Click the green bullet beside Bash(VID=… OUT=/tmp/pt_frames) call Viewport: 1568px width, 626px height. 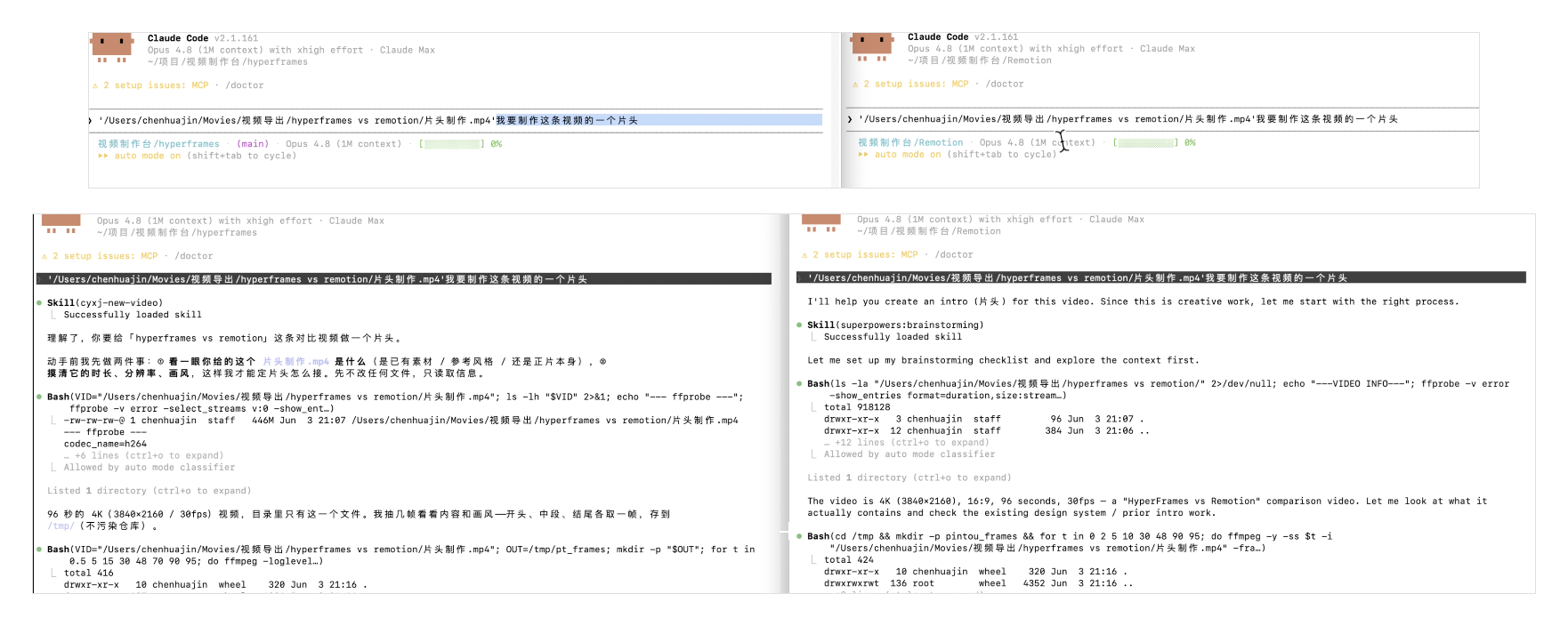tap(39, 550)
